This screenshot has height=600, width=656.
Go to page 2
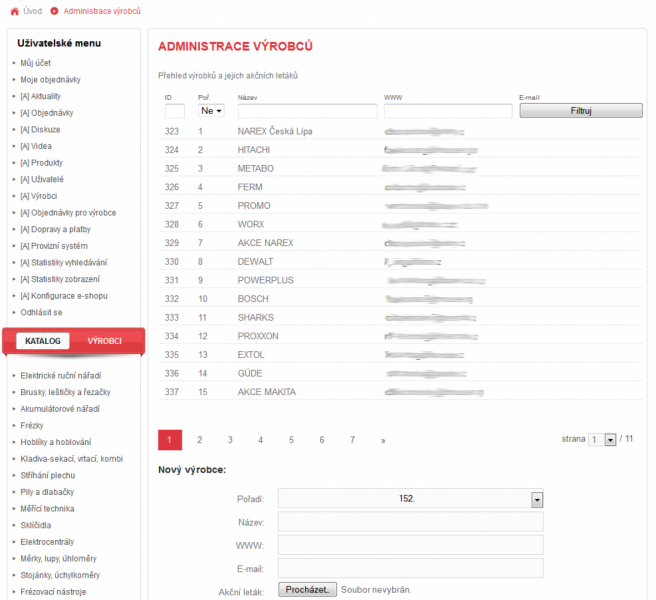click(200, 440)
